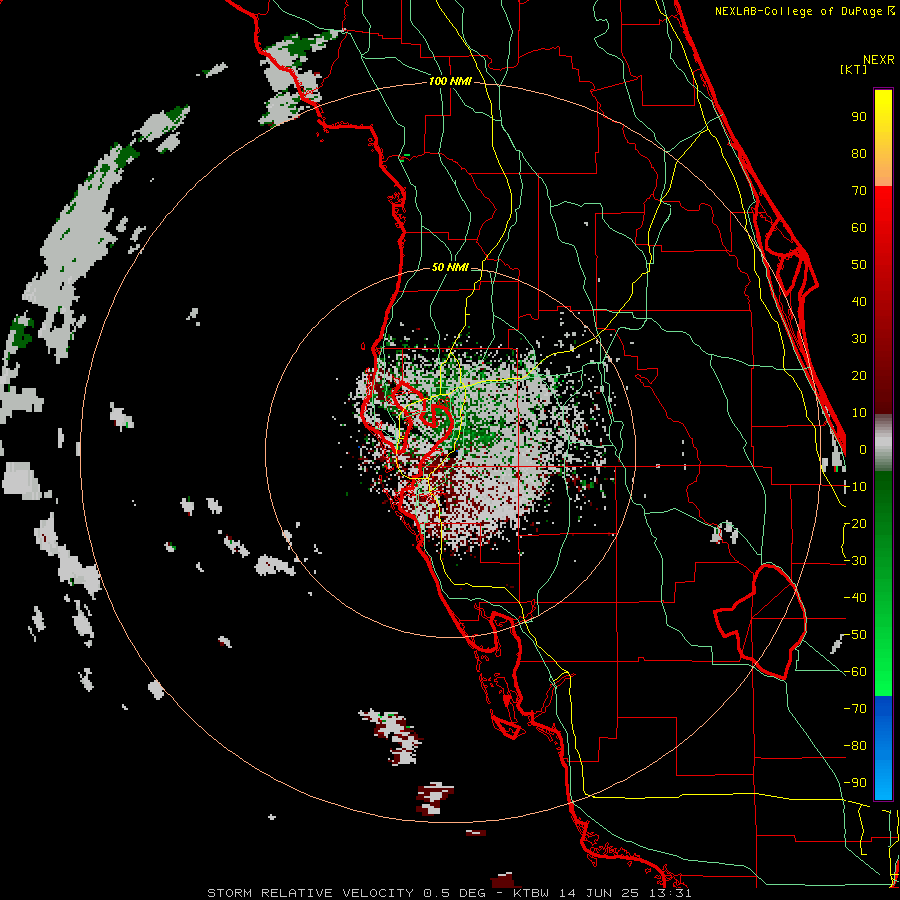
Task: Click the -70 value on velocity scale
Action: tap(855, 709)
